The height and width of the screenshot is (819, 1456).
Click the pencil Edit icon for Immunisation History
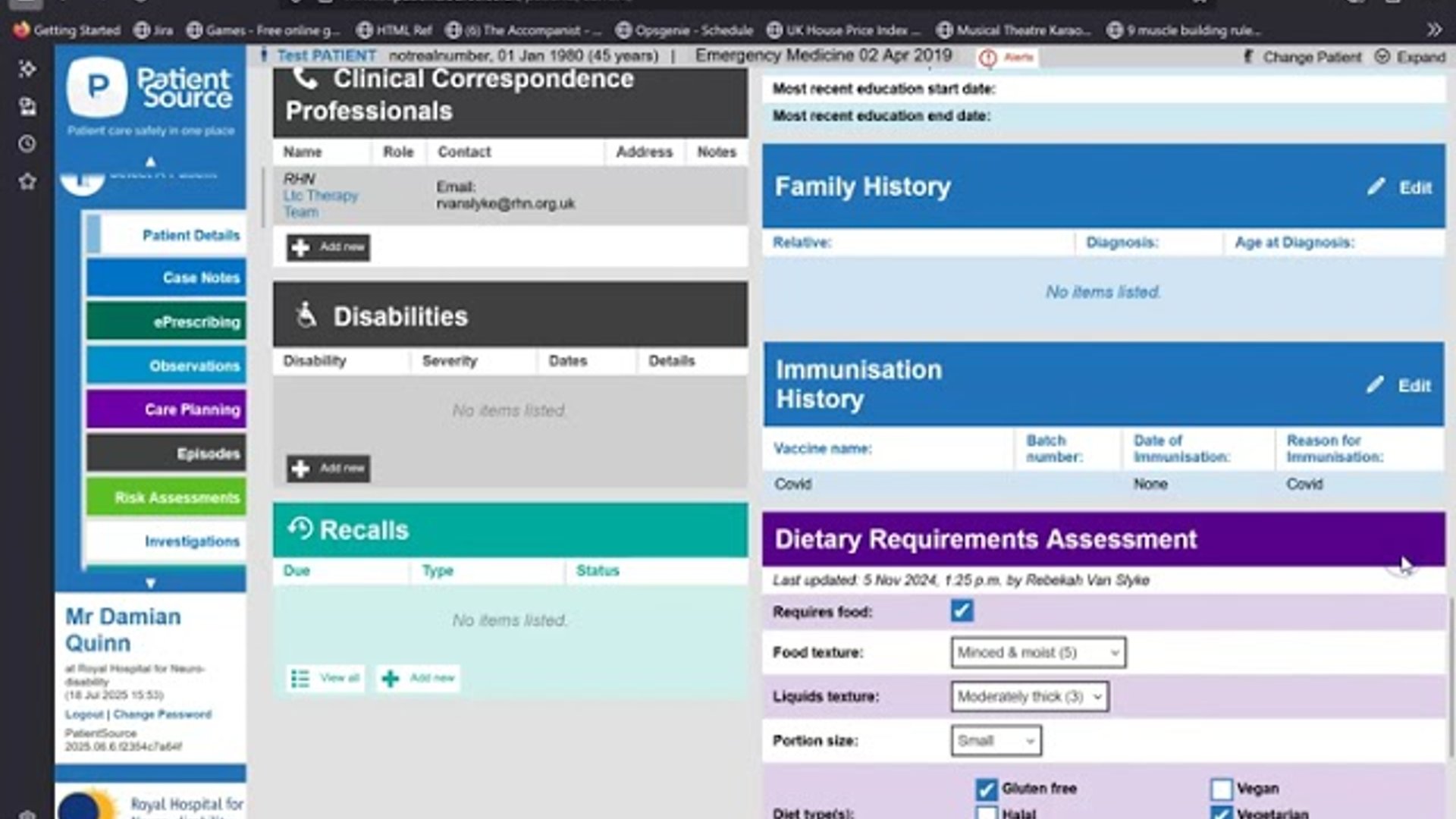click(1375, 384)
